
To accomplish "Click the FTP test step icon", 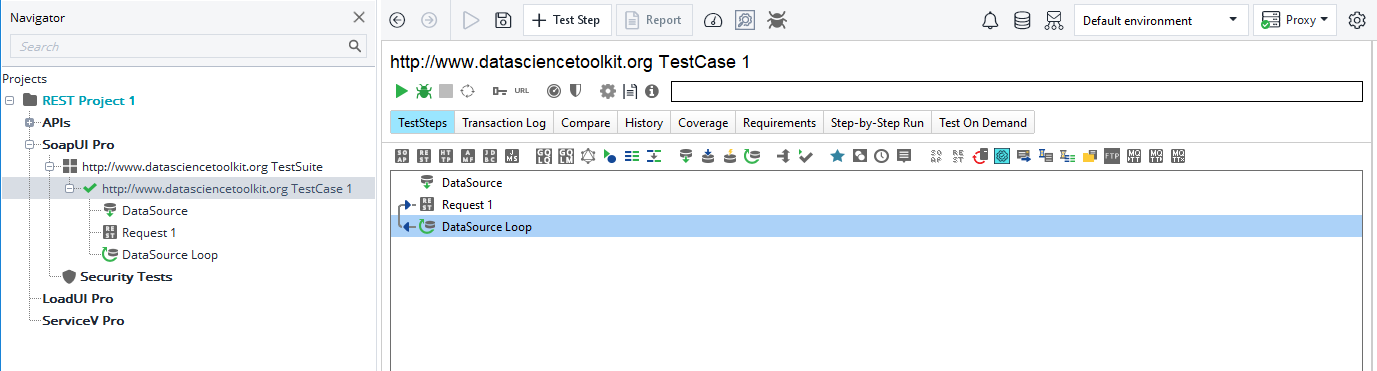I will [x=1111, y=155].
